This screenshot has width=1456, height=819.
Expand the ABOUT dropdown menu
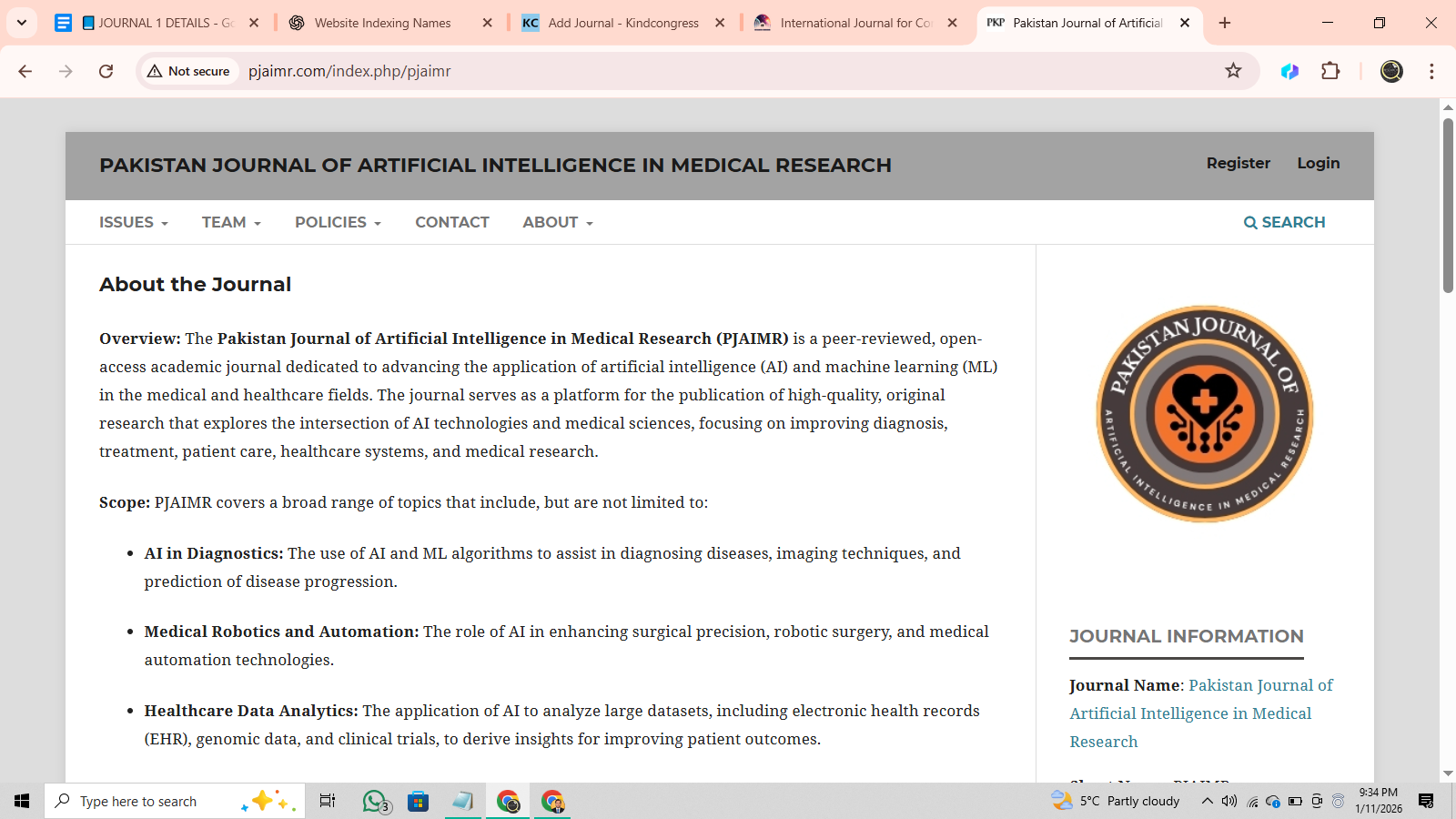(x=557, y=223)
